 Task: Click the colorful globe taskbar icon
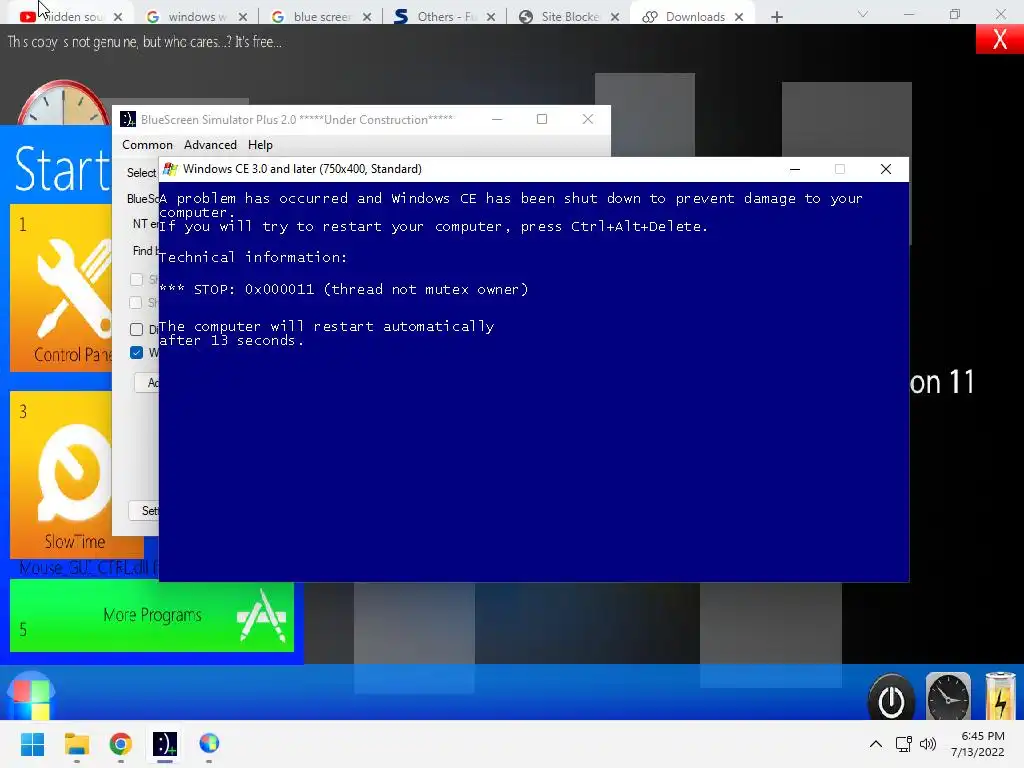(x=209, y=744)
